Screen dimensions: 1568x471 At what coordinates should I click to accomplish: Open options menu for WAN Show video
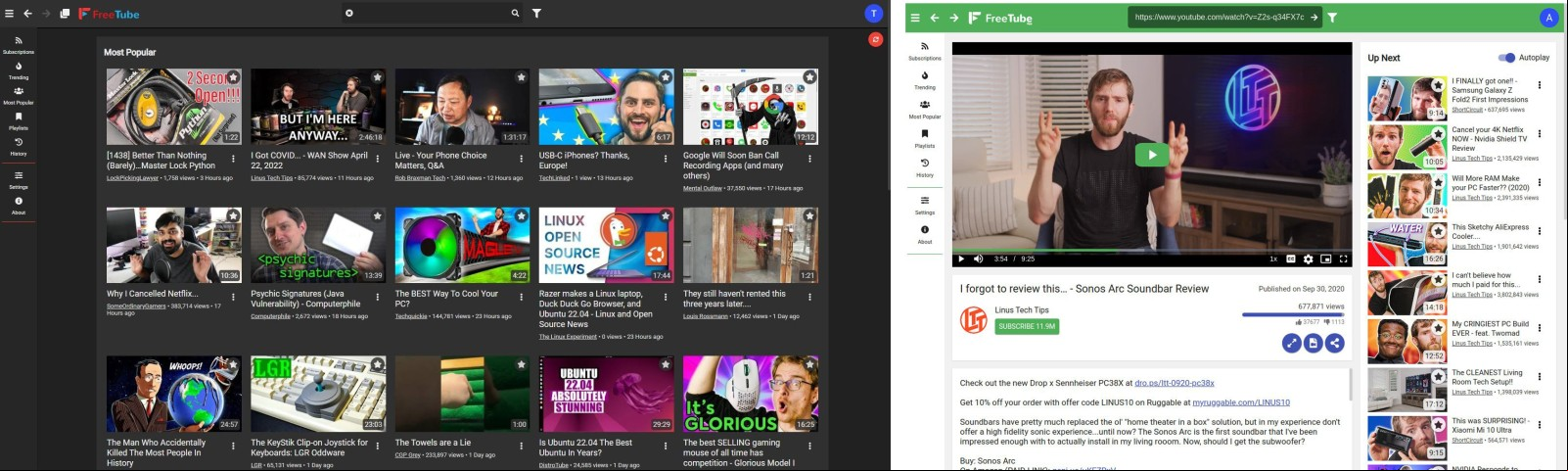(377, 159)
